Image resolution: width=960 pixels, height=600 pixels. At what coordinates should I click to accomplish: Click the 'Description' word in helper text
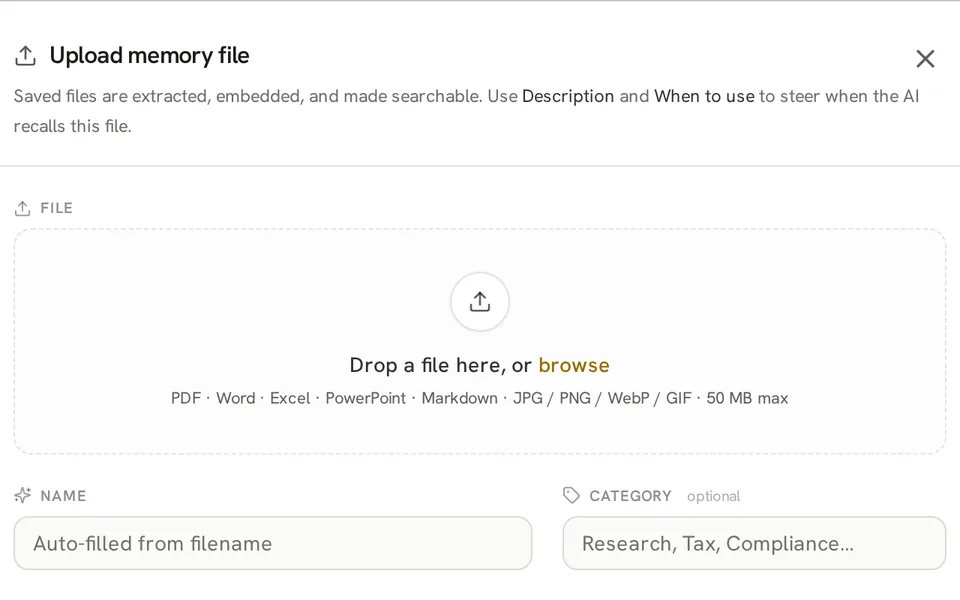(x=568, y=96)
